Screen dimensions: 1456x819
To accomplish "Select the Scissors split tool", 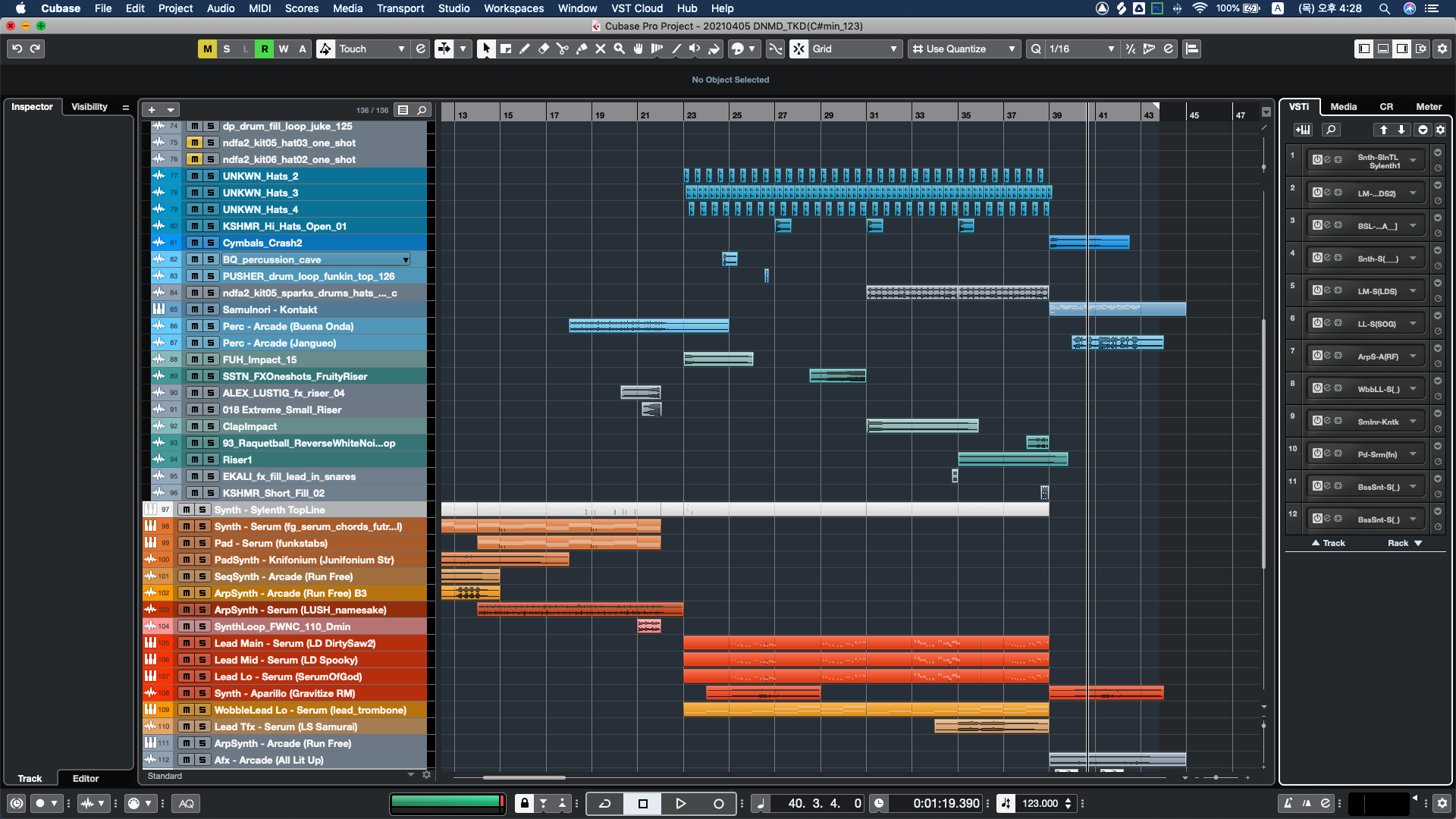I will (562, 49).
